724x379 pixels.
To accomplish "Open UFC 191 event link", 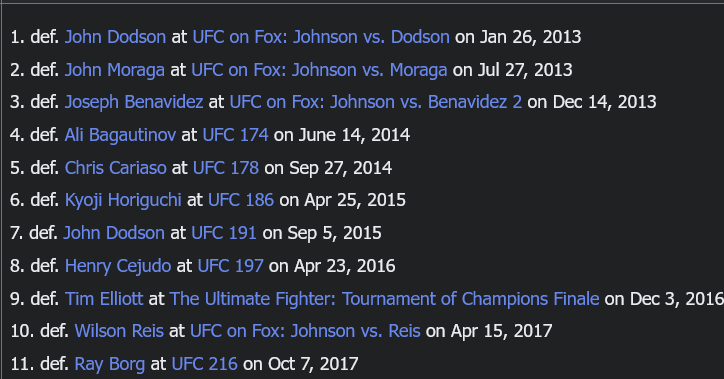I will pos(224,233).
